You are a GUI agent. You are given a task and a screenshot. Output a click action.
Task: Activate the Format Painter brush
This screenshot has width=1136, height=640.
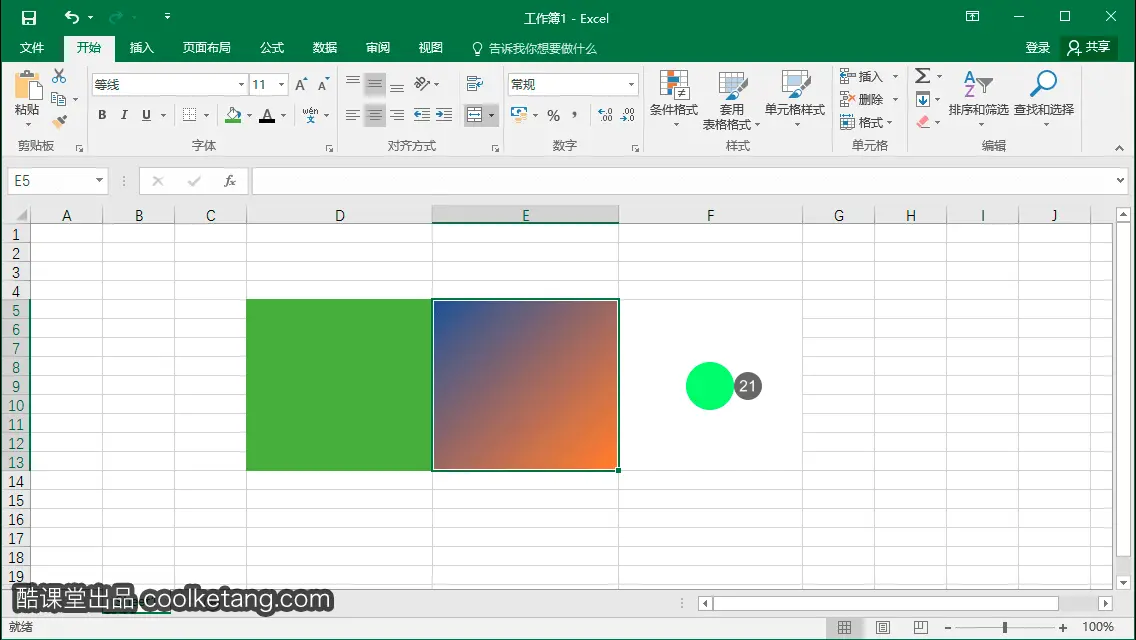59,122
